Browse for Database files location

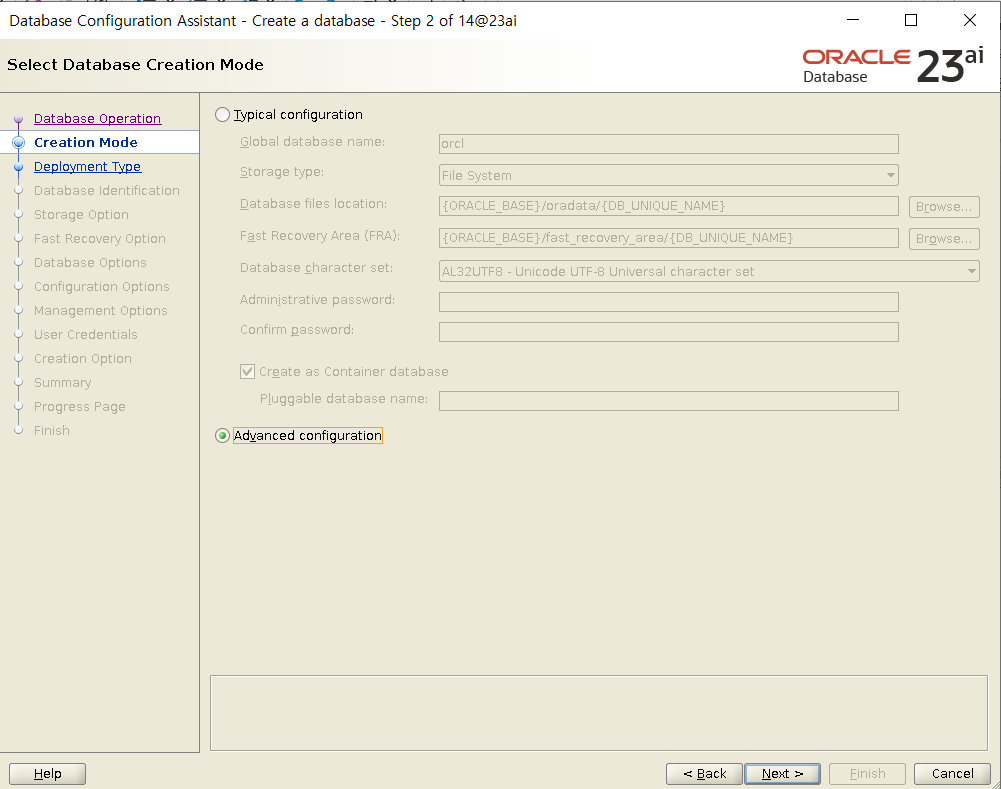click(x=944, y=207)
